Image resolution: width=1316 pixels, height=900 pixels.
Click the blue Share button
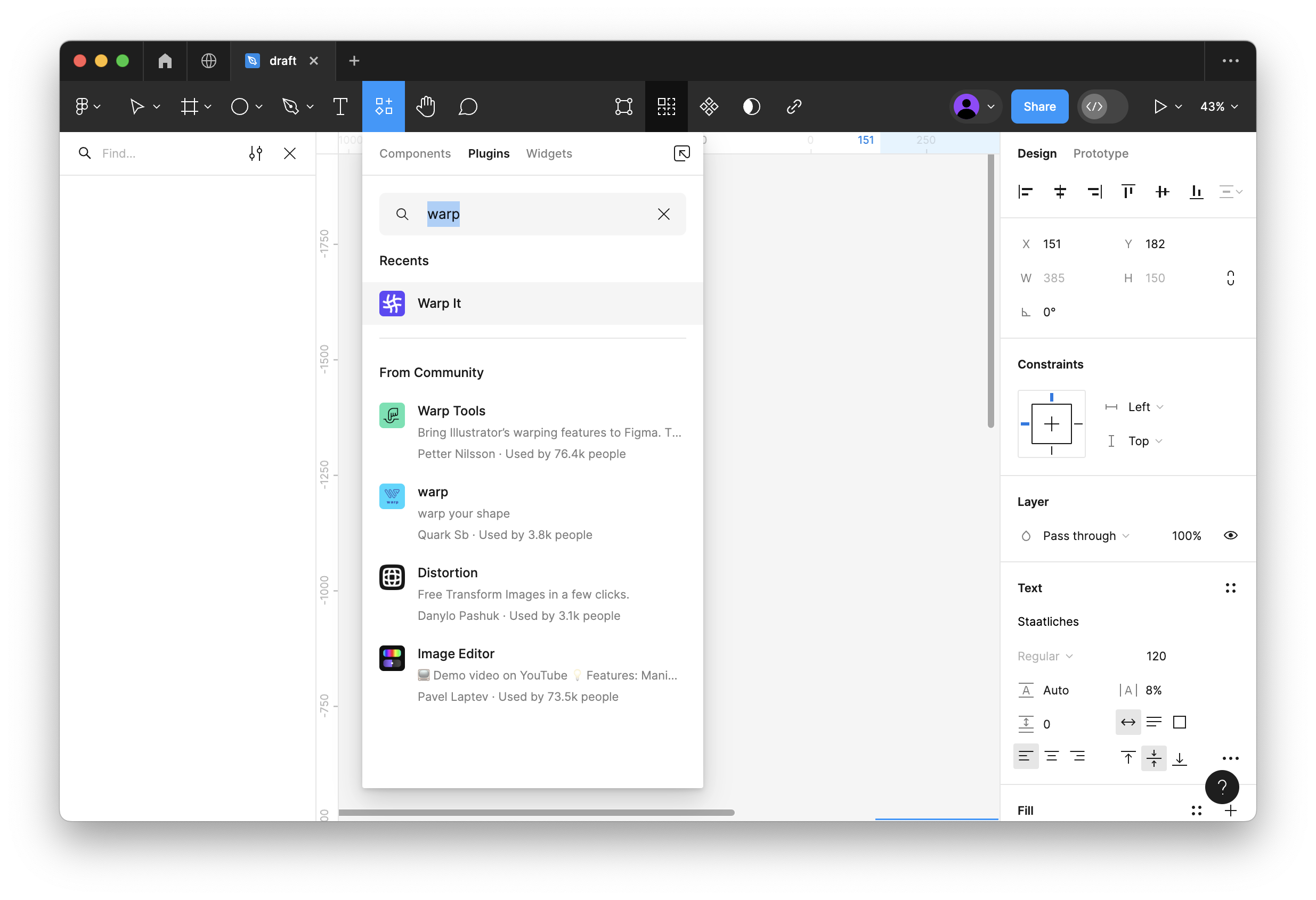1039,107
